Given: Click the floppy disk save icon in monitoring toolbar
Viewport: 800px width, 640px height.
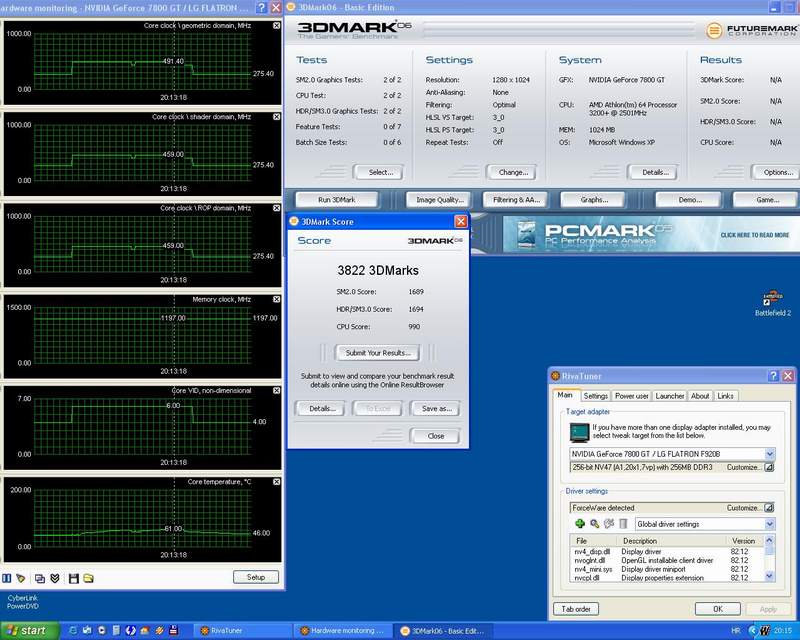Looking at the screenshot, I should pyautogui.click(x=72, y=578).
